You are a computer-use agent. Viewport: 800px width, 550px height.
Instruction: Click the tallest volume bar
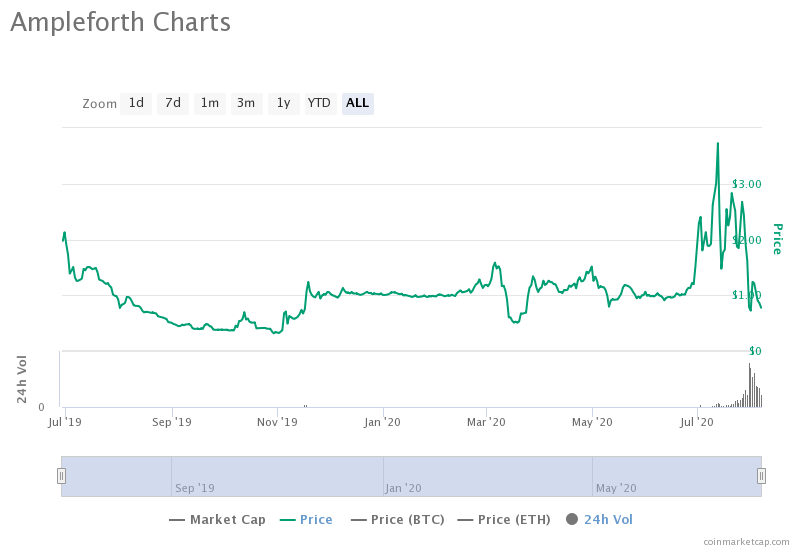749,385
